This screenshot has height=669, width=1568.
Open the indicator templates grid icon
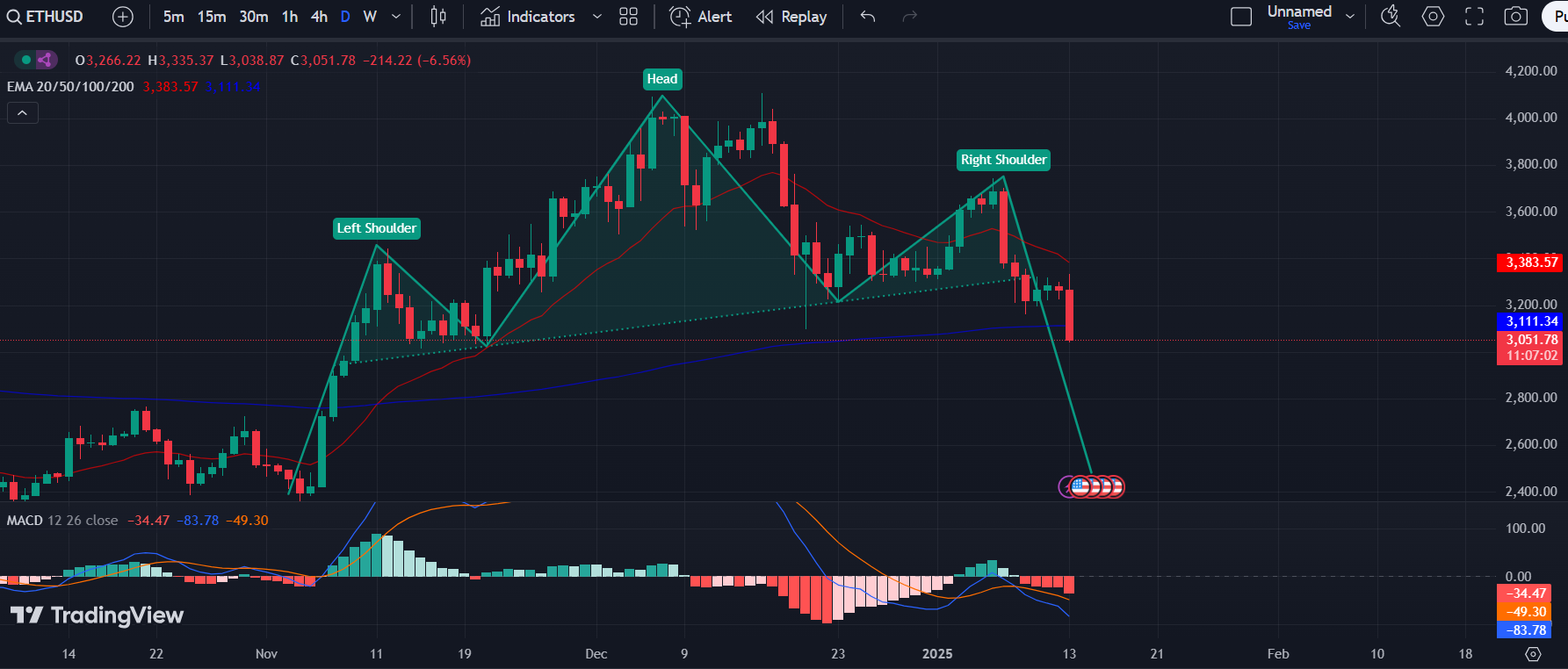[628, 17]
